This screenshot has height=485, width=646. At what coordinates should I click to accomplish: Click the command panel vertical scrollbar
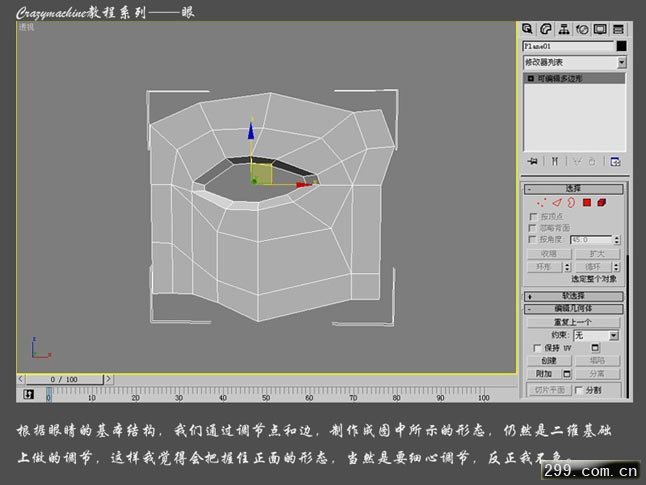point(627,326)
